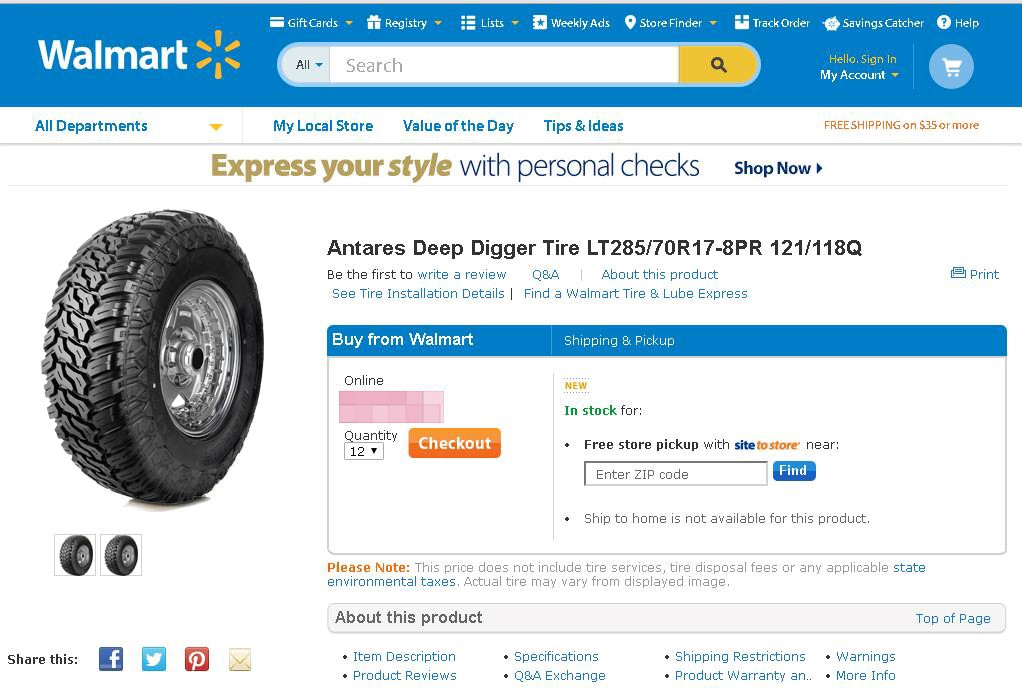Switch to Shipping & Pickup tab
The height and width of the screenshot is (690, 1022).
click(619, 340)
